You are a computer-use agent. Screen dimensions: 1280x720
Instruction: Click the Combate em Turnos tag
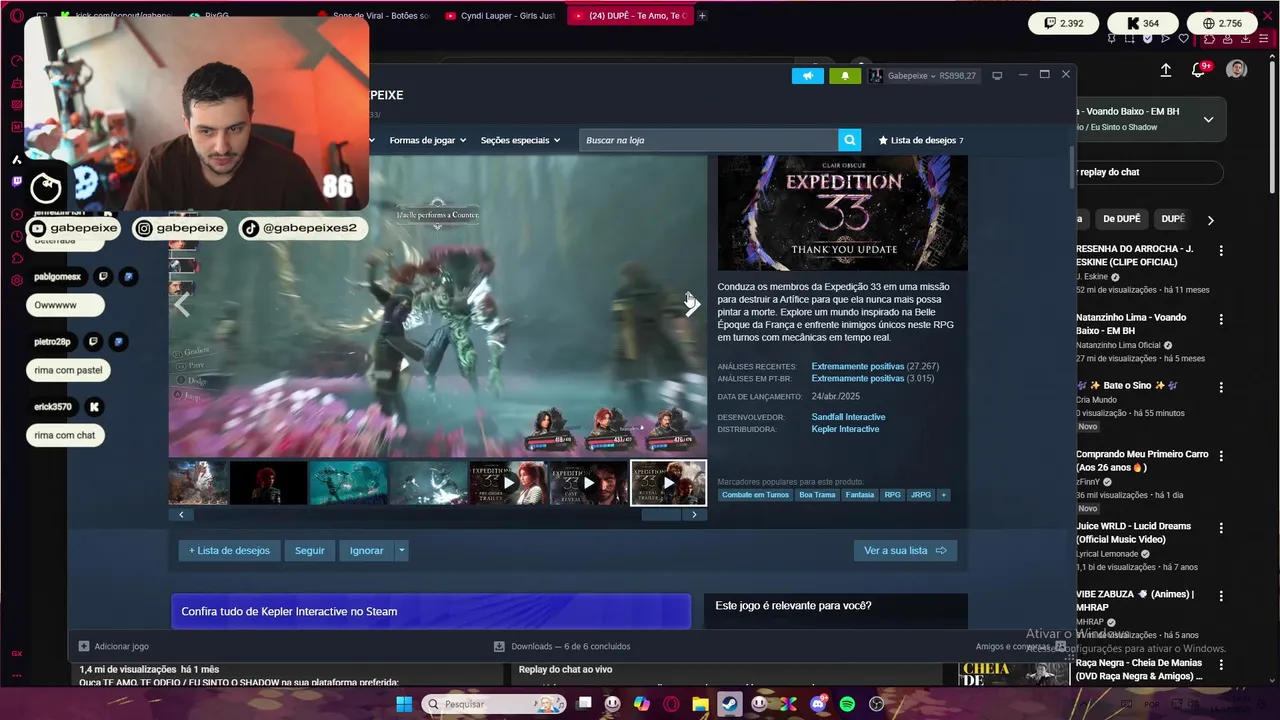[x=755, y=495]
